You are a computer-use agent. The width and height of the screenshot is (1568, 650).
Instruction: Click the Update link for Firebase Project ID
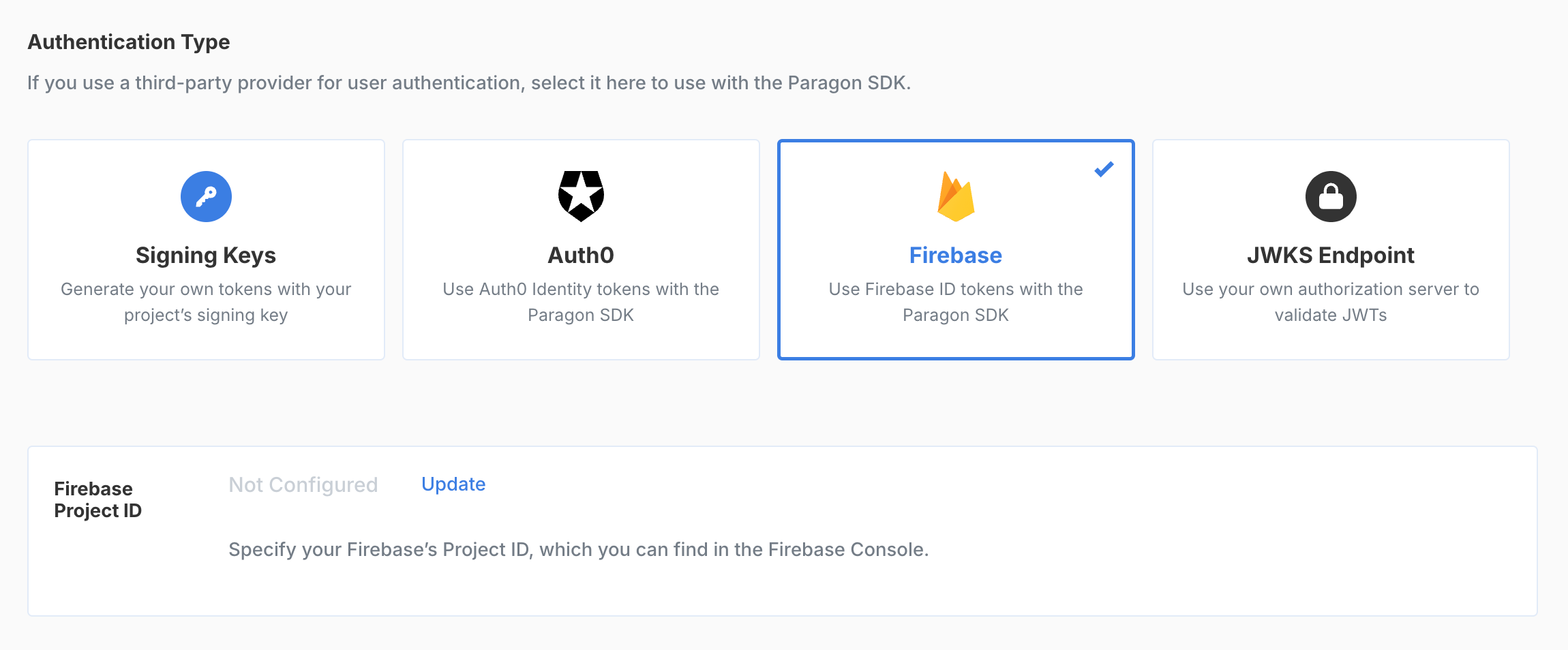point(453,484)
